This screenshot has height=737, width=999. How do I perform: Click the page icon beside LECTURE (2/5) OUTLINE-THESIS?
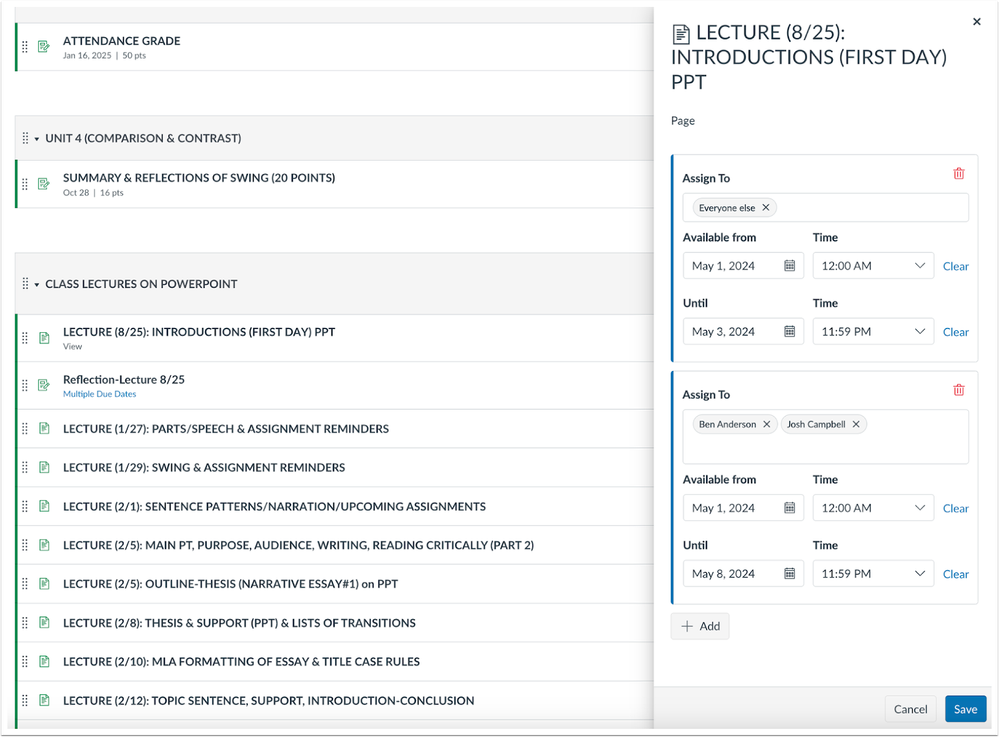(44, 583)
